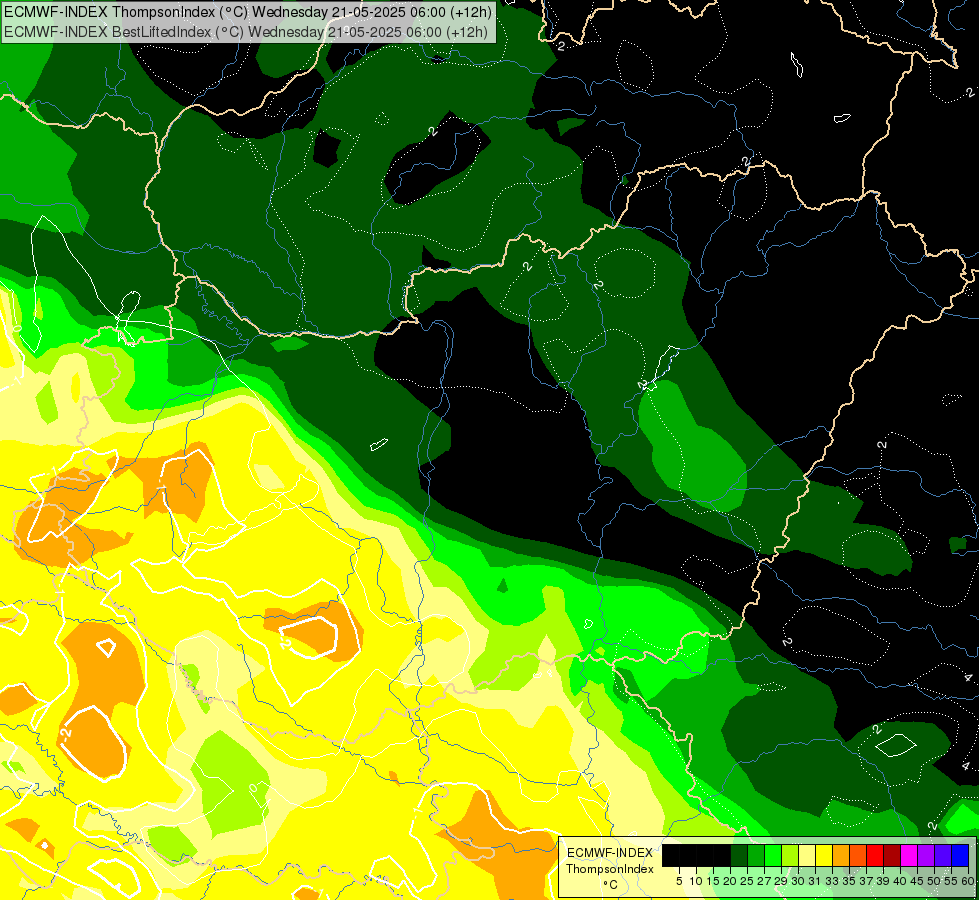Viewport: 979px width, 900px height.
Task: Click the ECMWF-INDEX label in the legend box
Action: tap(610, 853)
